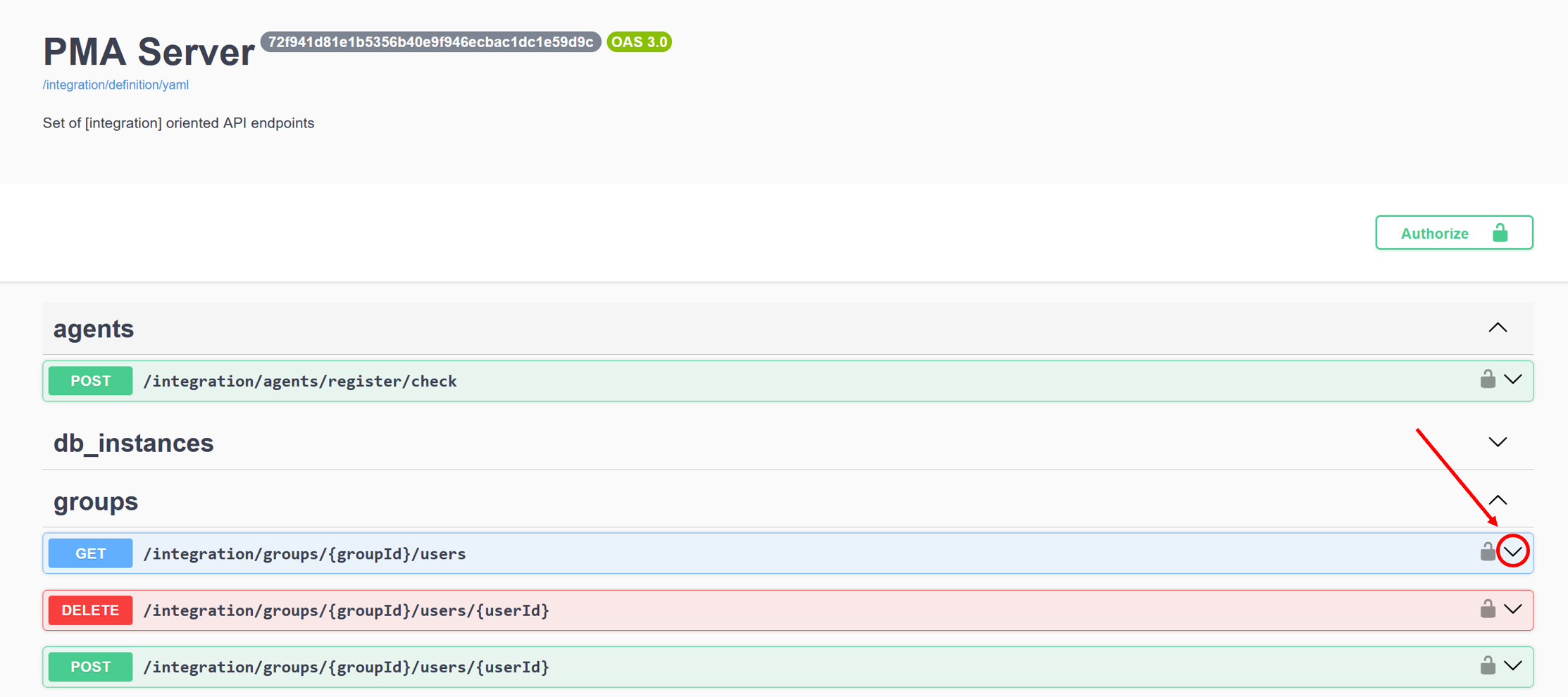Click lock icon on GET groups users row

[x=1487, y=552]
